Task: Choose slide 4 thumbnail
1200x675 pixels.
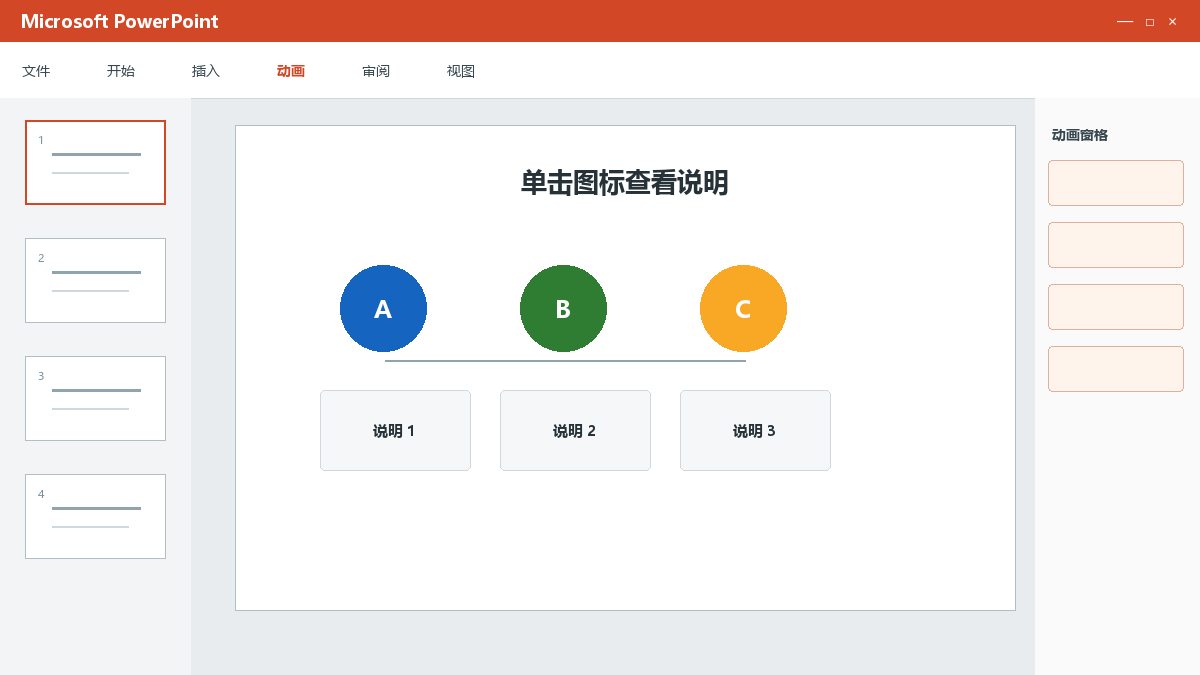Action: 95,516
